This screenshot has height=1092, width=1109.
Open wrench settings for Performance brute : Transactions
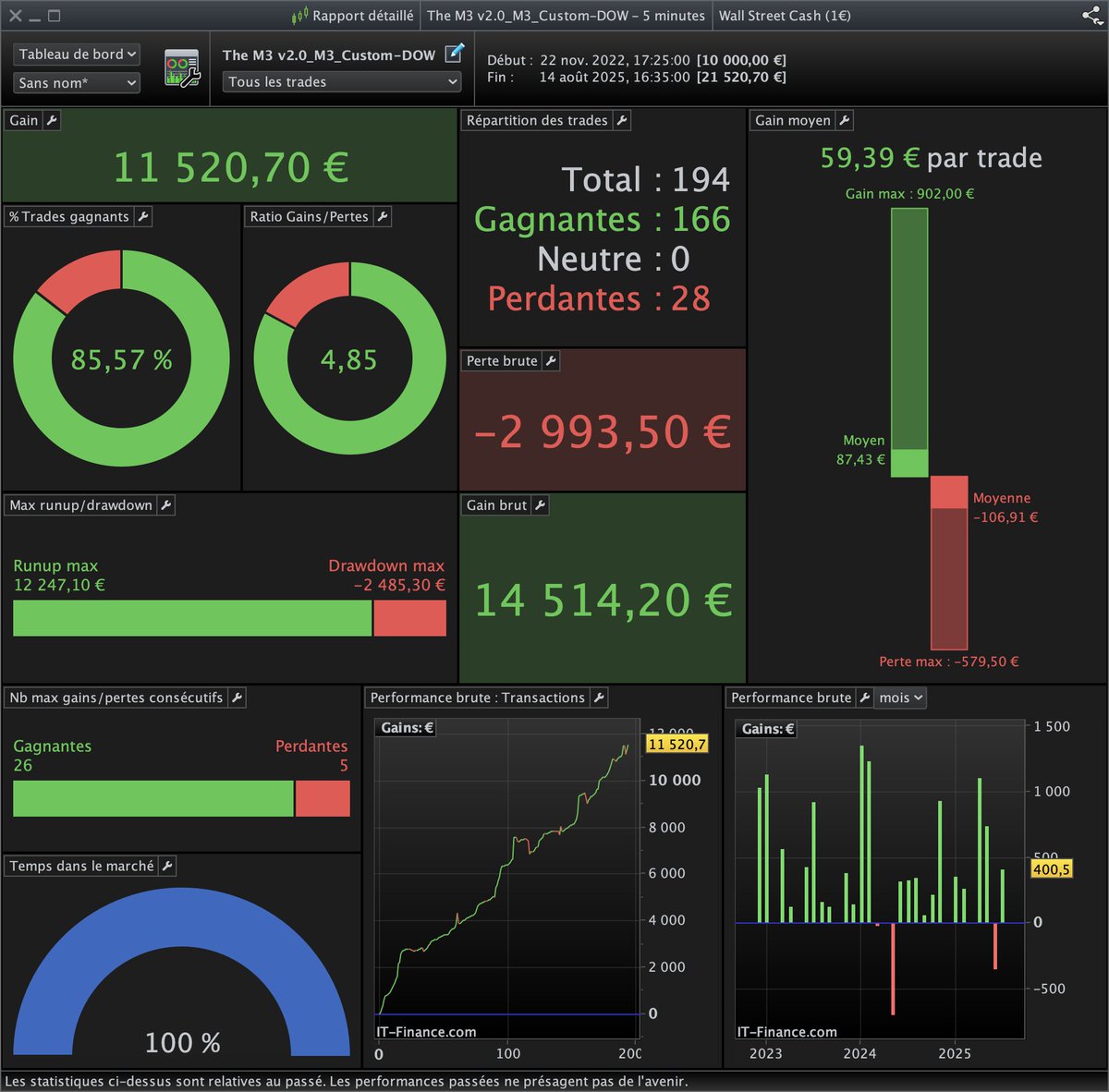tap(599, 698)
